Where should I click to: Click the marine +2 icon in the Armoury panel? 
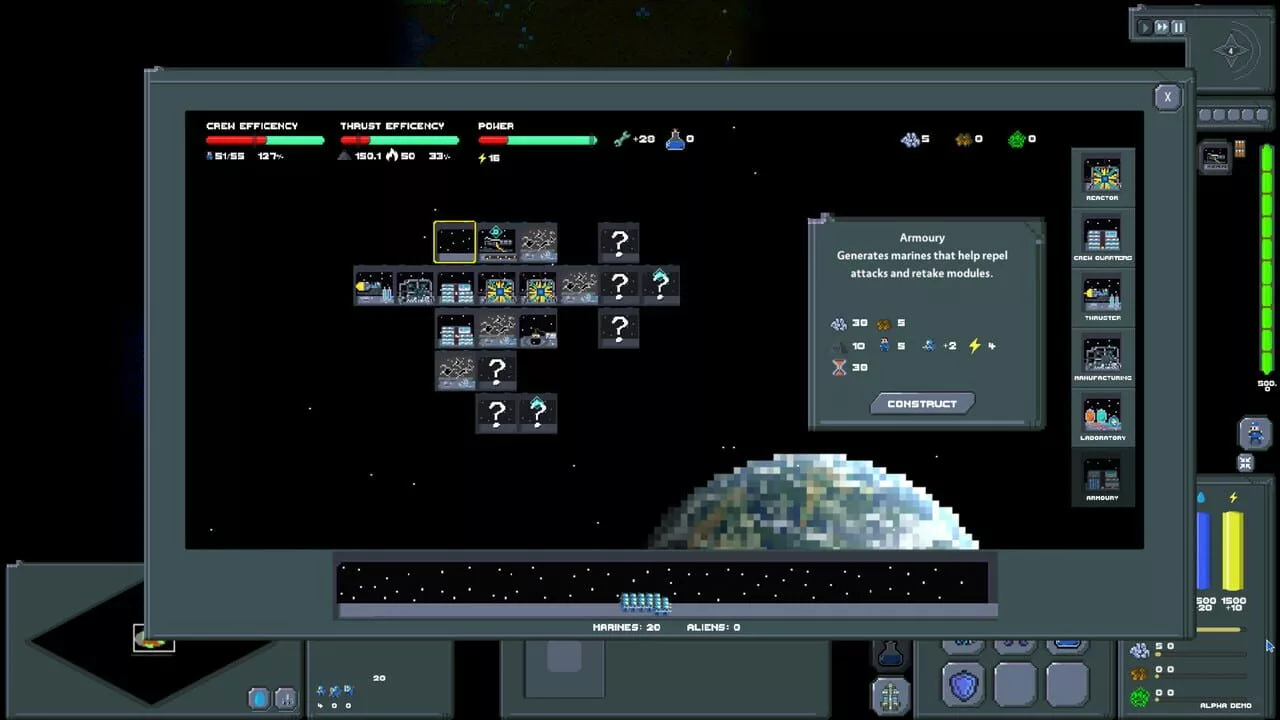tap(929, 346)
